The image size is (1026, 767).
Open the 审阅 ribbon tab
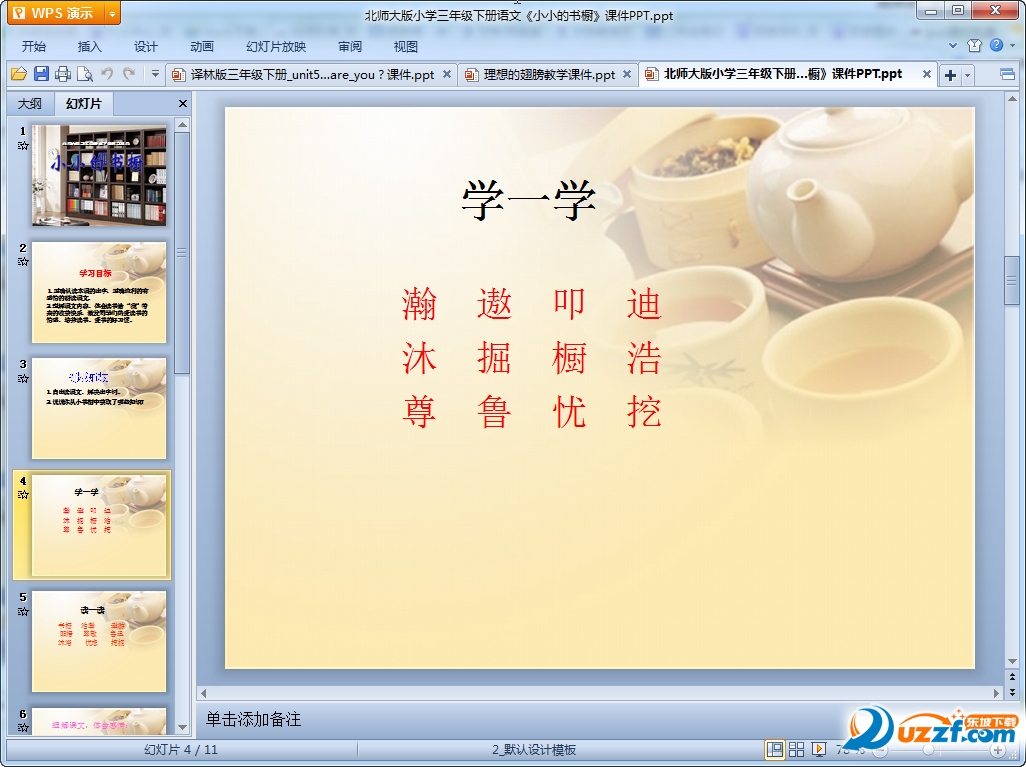point(350,46)
